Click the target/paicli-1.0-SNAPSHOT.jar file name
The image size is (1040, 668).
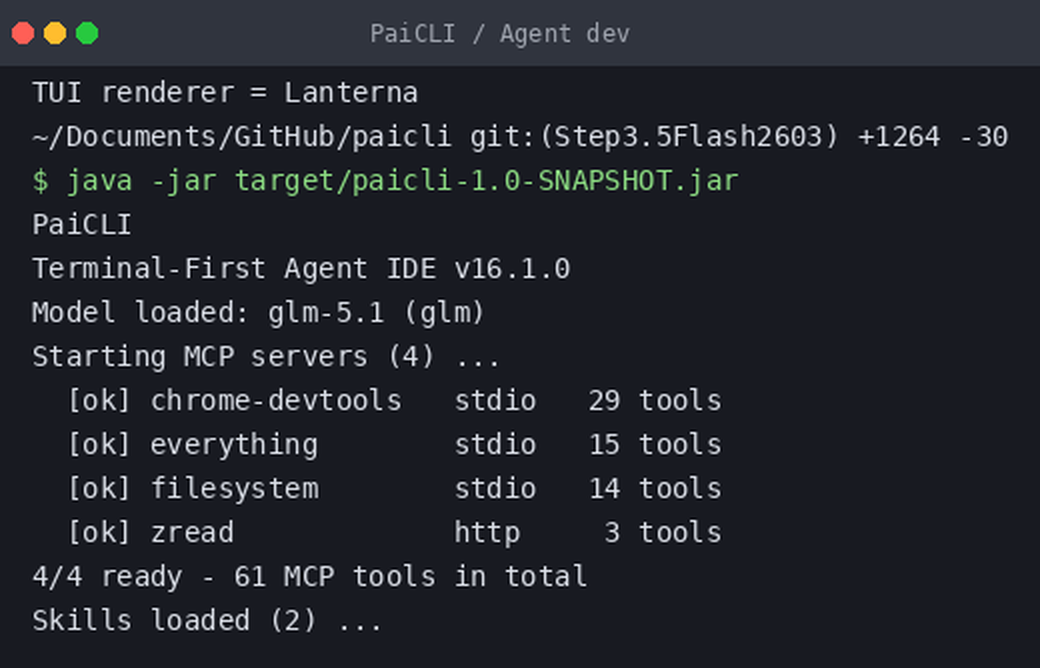[x=487, y=181]
